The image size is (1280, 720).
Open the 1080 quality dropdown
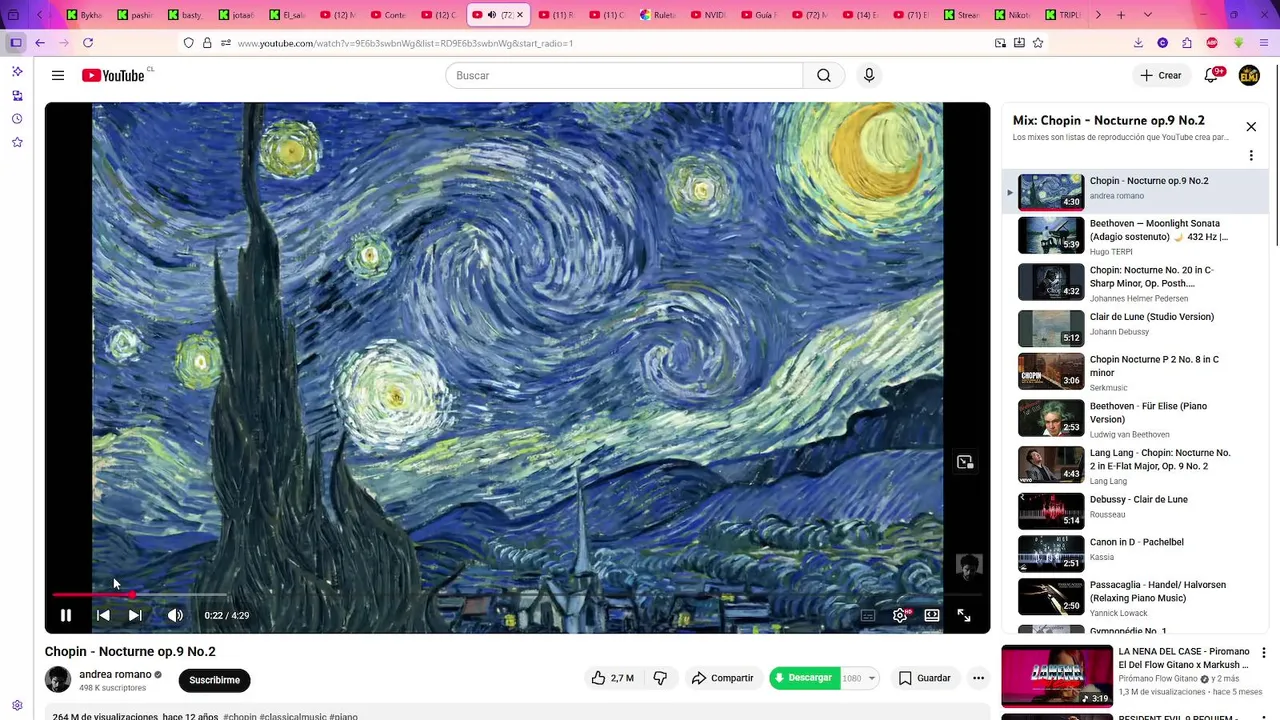(859, 678)
